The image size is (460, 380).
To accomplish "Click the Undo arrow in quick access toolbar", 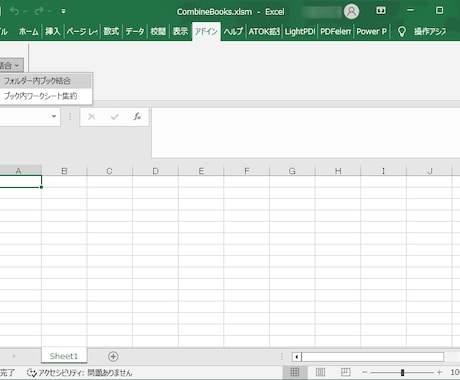I will pos(14,11).
